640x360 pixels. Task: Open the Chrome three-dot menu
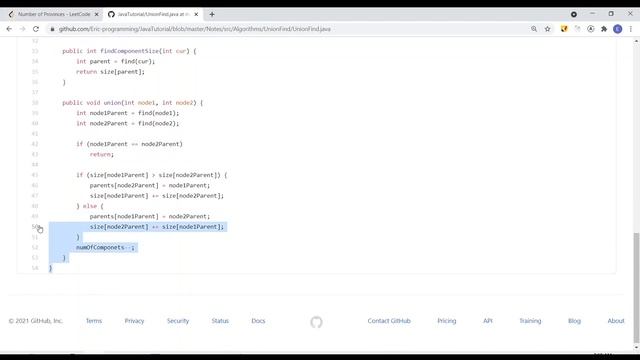pyautogui.click(x=631, y=29)
